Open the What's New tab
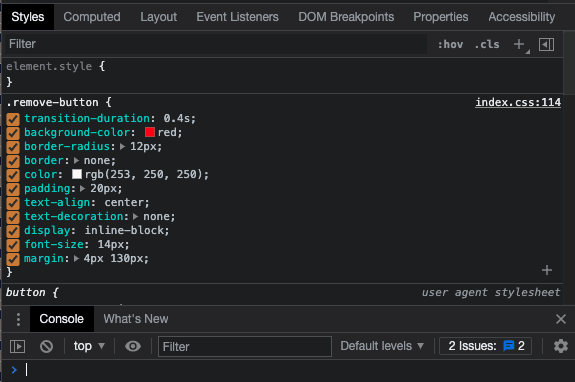 click(136, 319)
